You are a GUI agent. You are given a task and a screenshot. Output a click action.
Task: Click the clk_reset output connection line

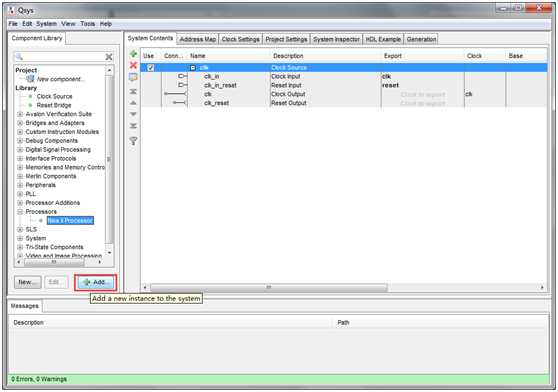(180, 103)
